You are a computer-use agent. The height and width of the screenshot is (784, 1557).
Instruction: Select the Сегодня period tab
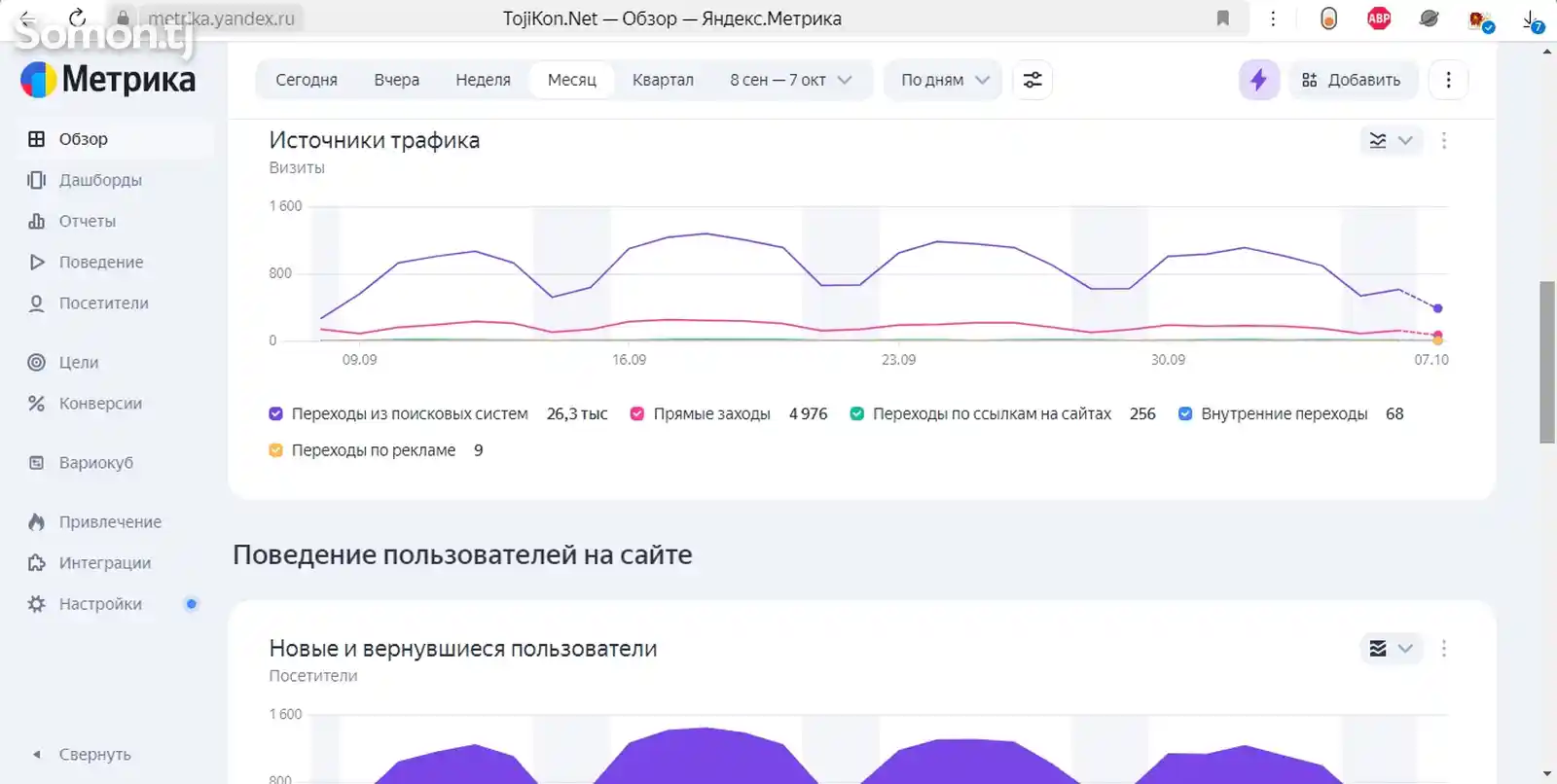(x=307, y=80)
